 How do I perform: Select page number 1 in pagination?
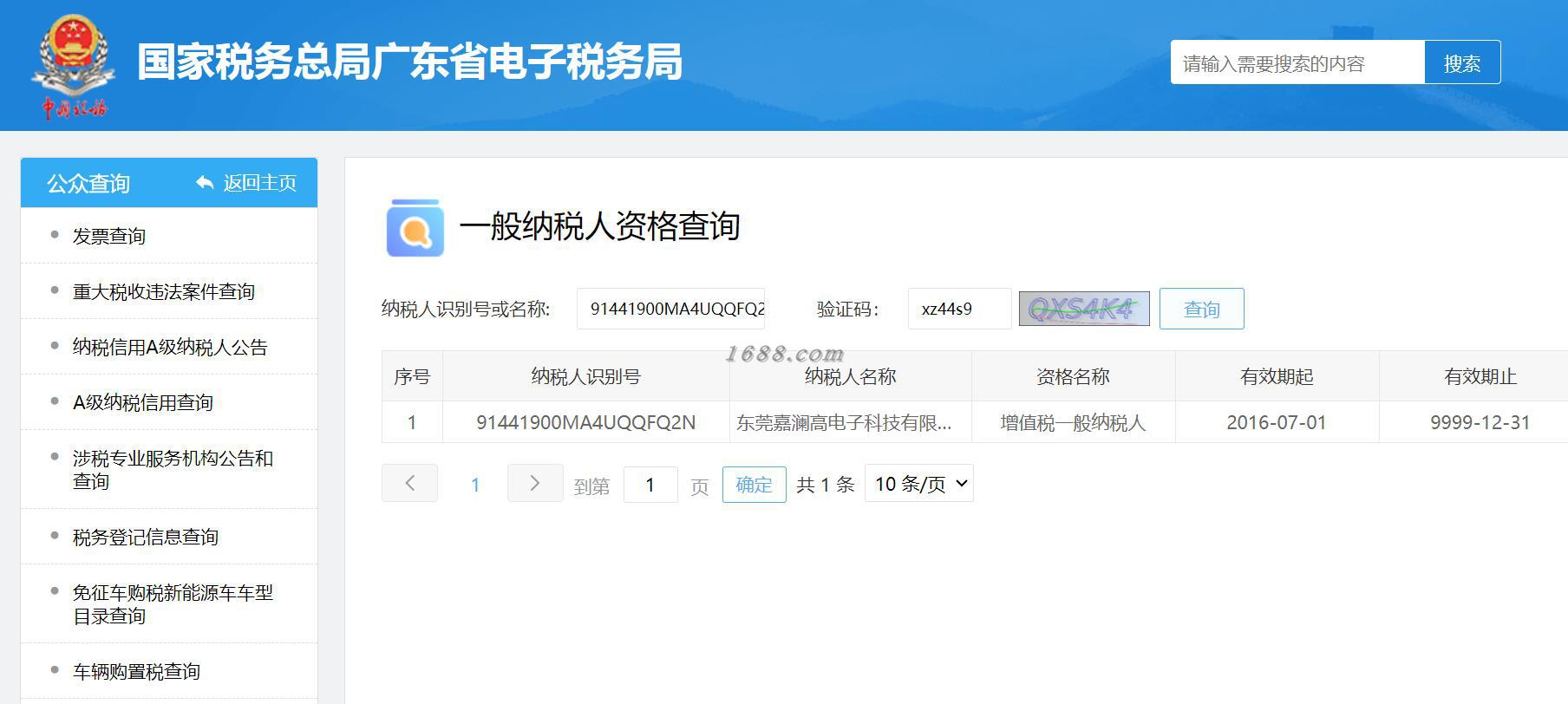click(x=475, y=485)
